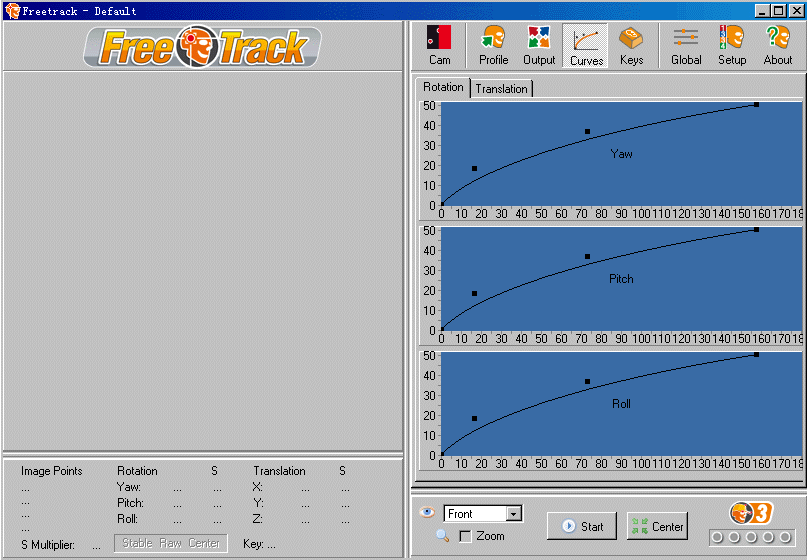Viewport: 807px width, 560px height.
Task: Select the third status indicator circle
Action: coord(751,537)
